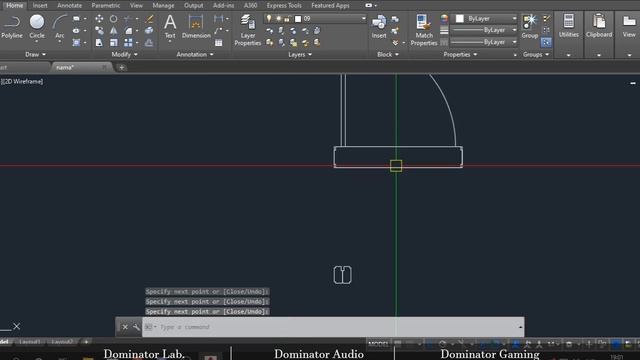Image resolution: width=640 pixels, height=360 pixels.
Task: Activate the Mirror tool
Action: 113,31
